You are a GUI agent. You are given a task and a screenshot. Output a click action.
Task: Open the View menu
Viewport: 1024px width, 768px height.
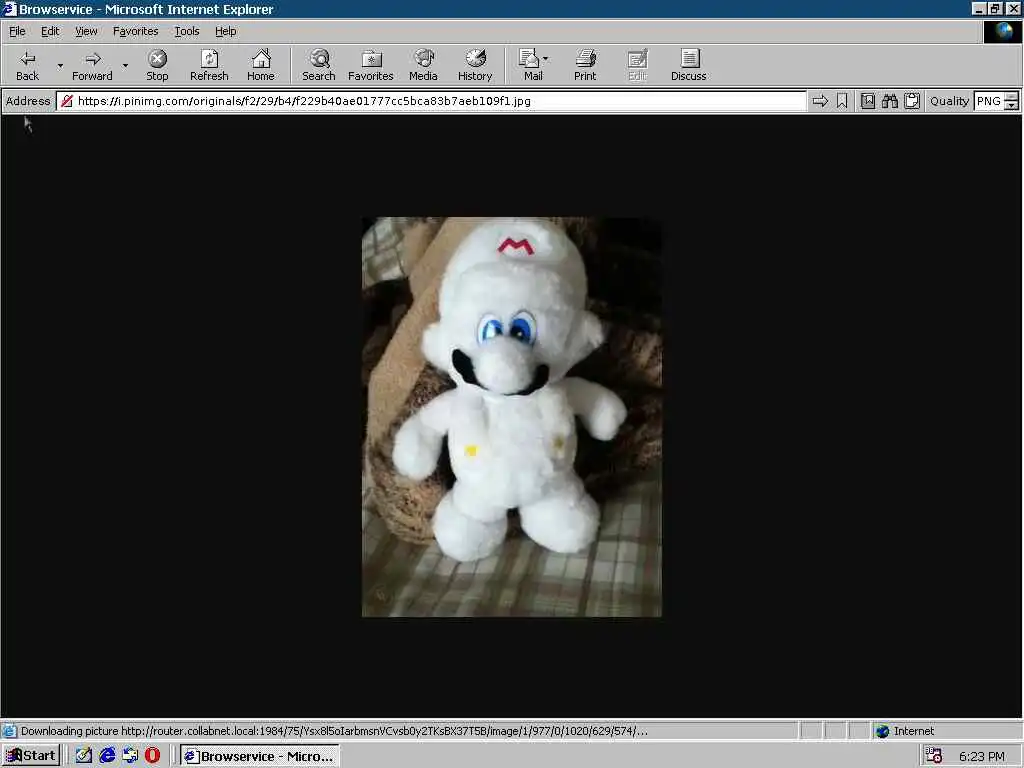[x=86, y=31]
